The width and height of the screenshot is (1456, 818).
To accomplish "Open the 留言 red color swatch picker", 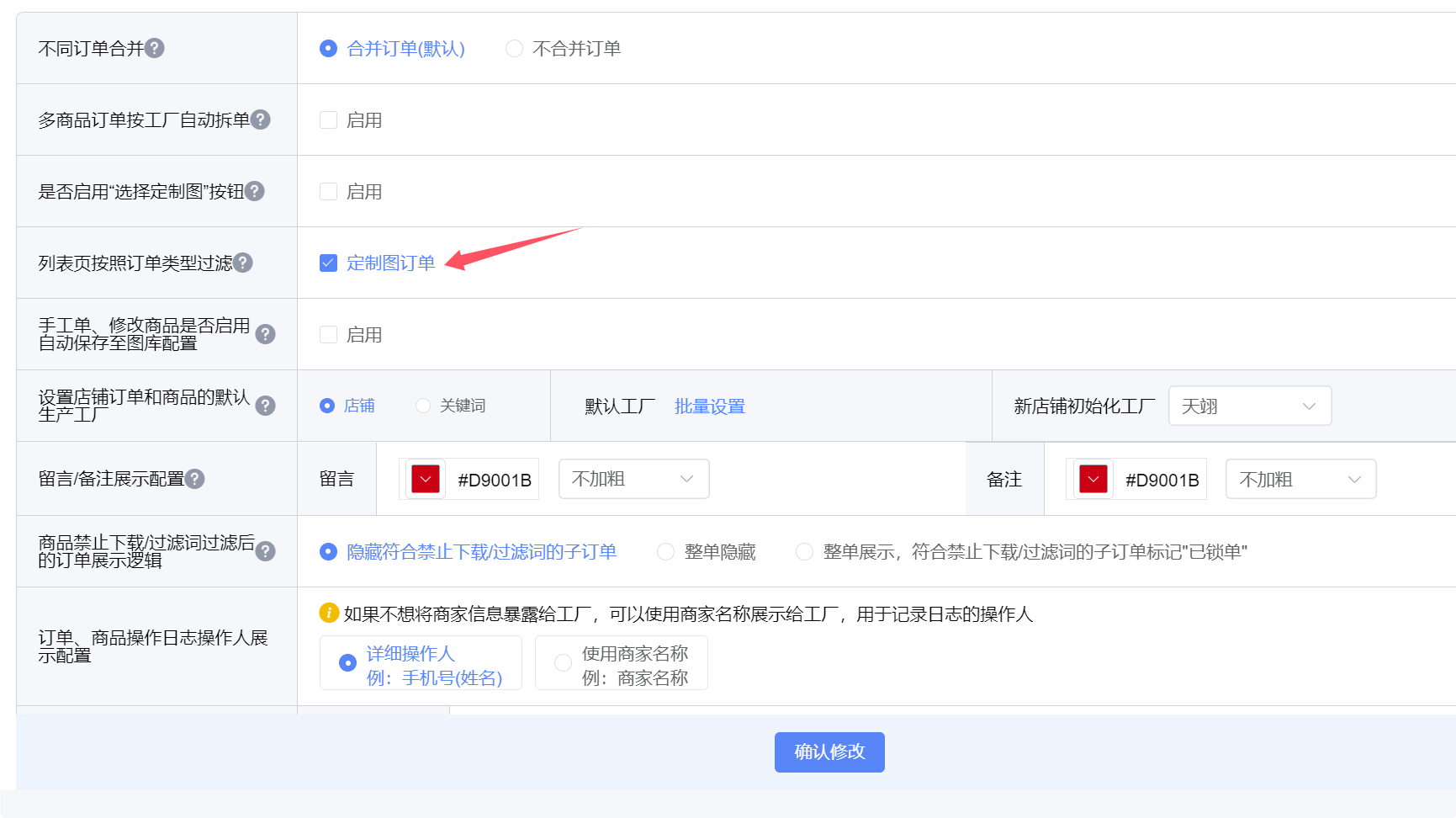I will click(x=426, y=480).
